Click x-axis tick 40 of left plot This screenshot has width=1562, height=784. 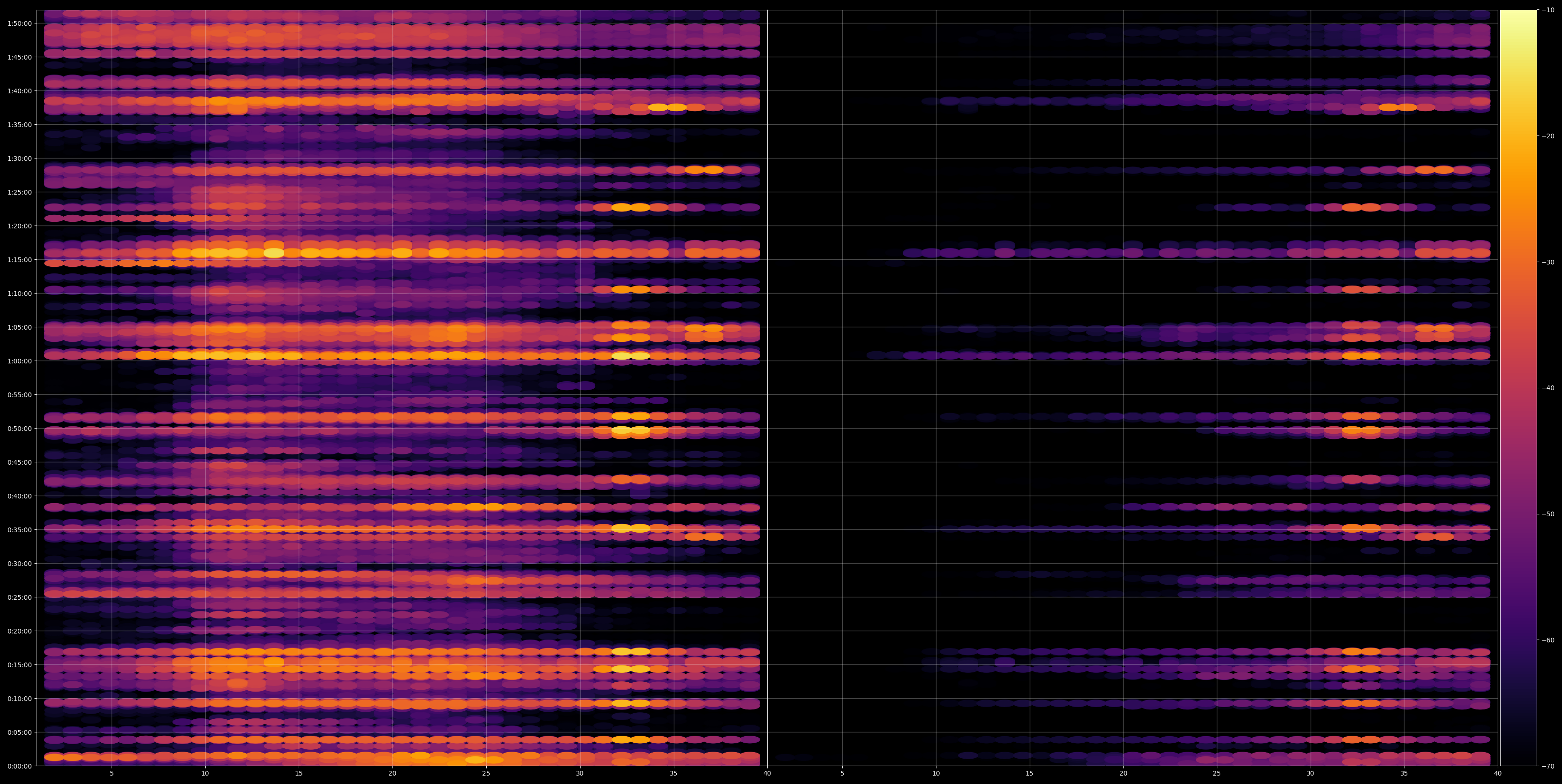[767, 774]
